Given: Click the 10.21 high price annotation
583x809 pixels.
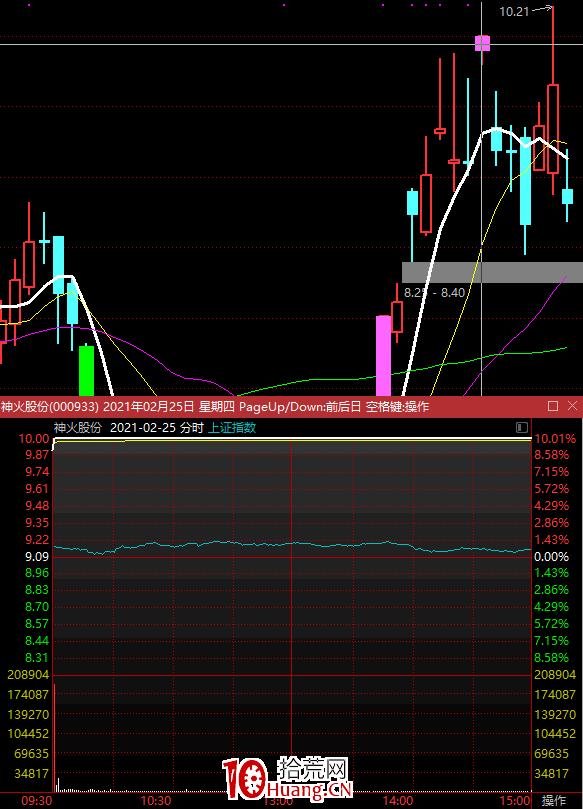Looking at the screenshot, I should pos(514,11).
